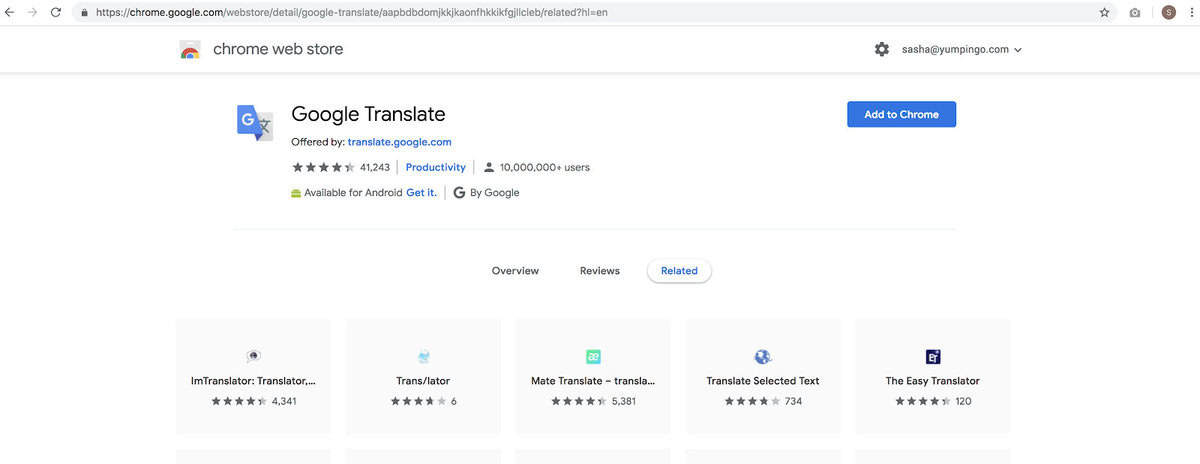Image resolution: width=1200 pixels, height=464 pixels.
Task: Click the Mate Translate extension icon
Action: tap(593, 356)
